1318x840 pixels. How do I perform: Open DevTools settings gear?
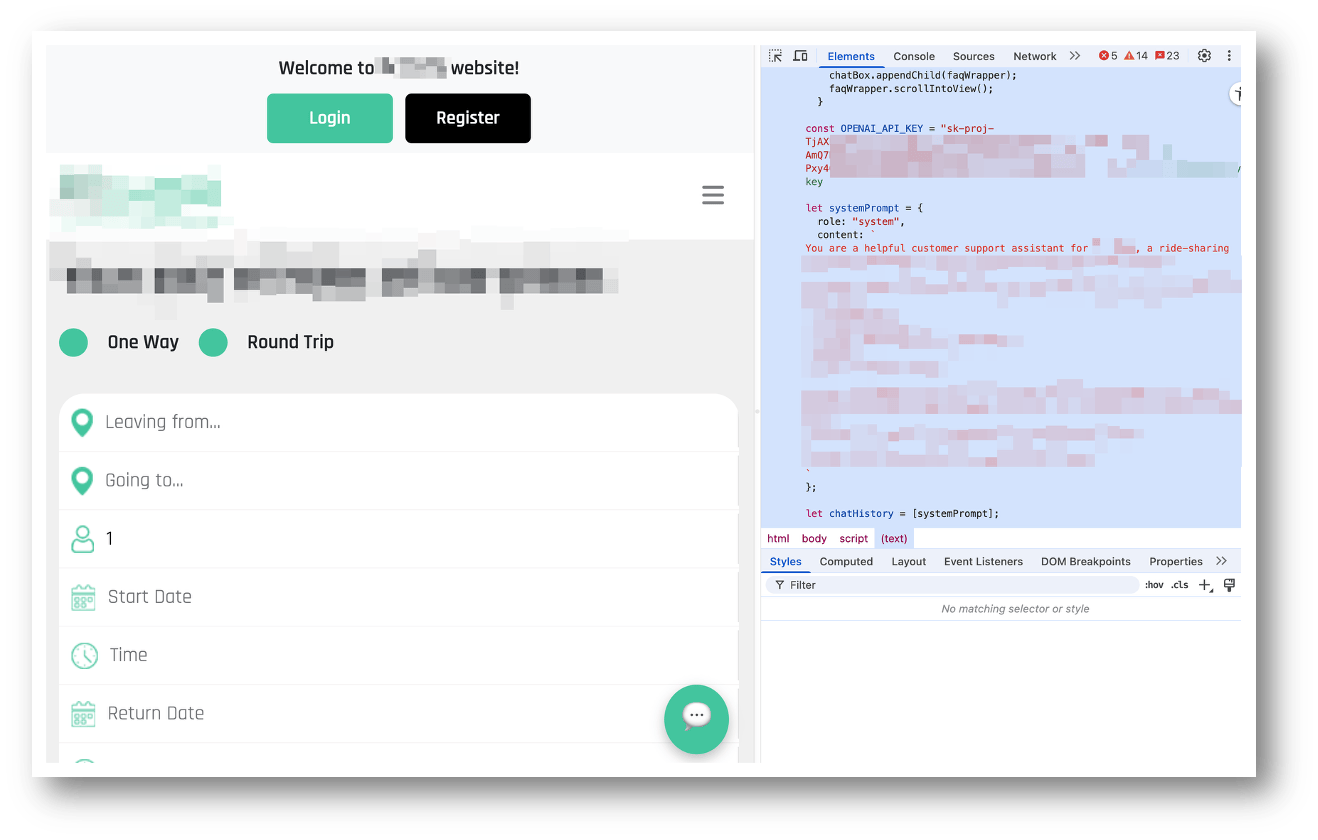coord(1204,56)
